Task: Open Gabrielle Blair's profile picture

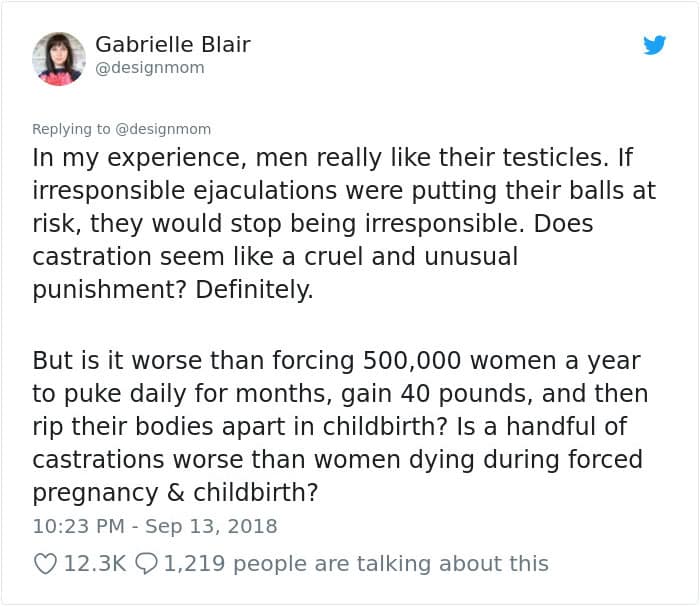Action: tap(58, 59)
